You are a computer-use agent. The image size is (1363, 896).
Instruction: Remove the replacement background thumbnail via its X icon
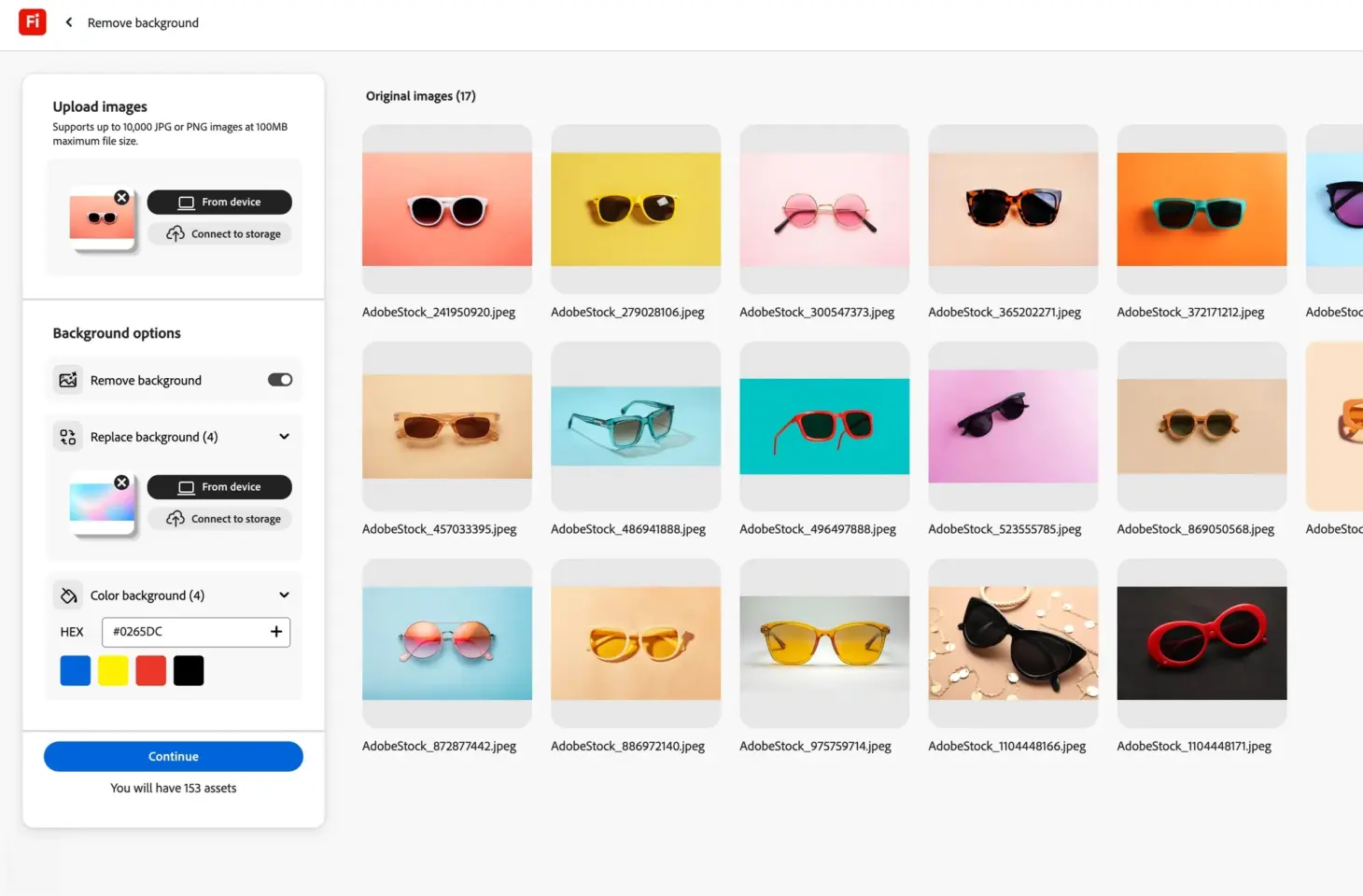coord(121,483)
